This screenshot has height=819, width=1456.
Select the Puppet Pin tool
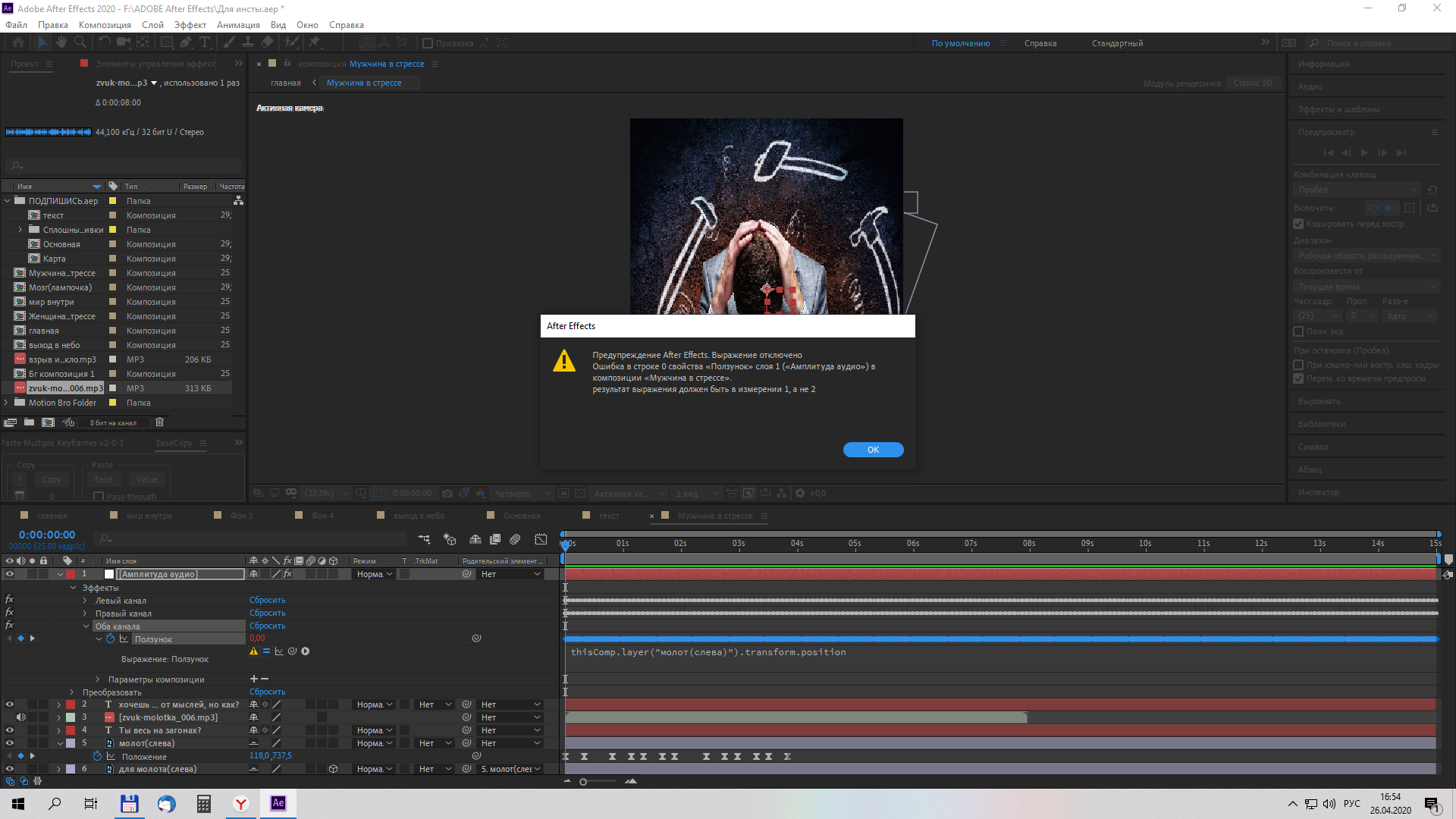[x=314, y=42]
